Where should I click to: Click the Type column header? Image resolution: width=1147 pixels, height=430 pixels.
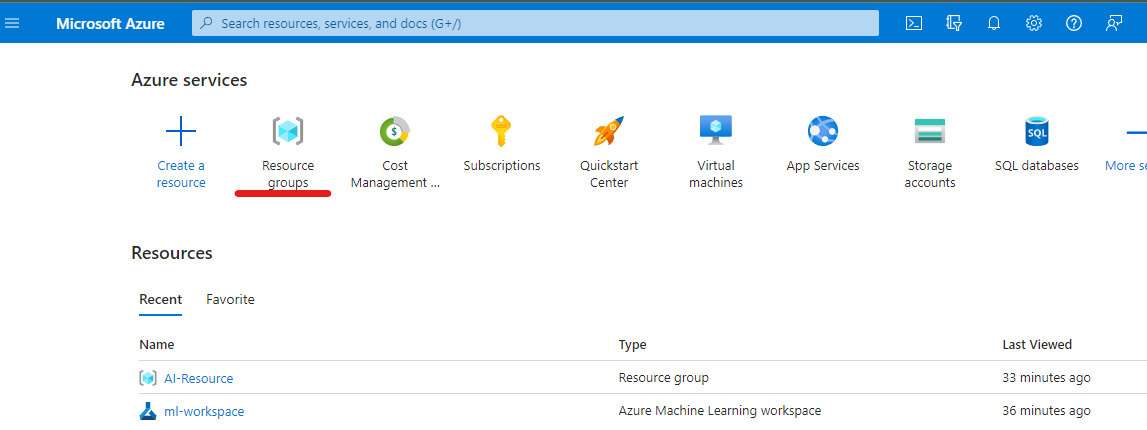pyautogui.click(x=632, y=344)
